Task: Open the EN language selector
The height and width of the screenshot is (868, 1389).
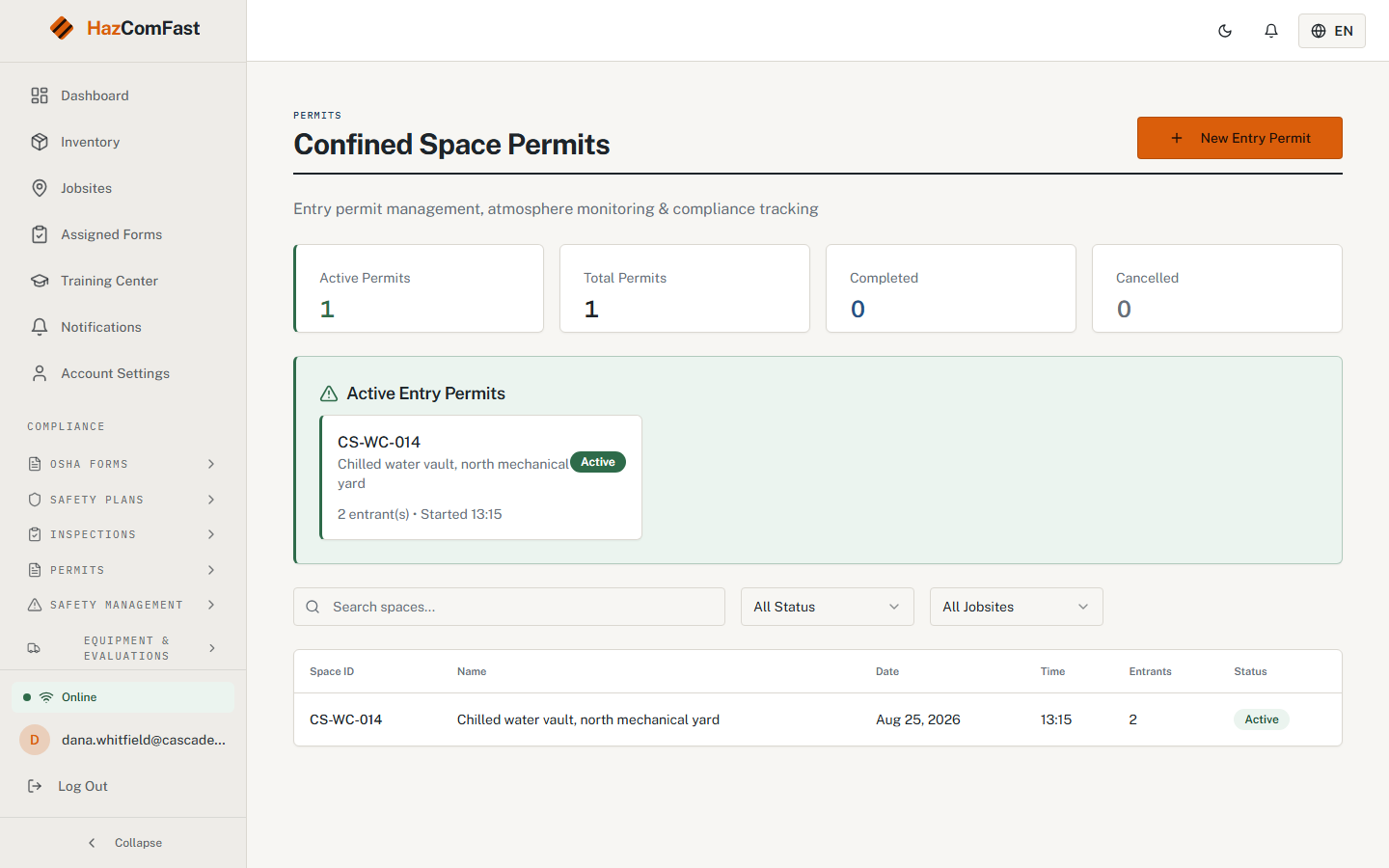Action: coord(1332,31)
